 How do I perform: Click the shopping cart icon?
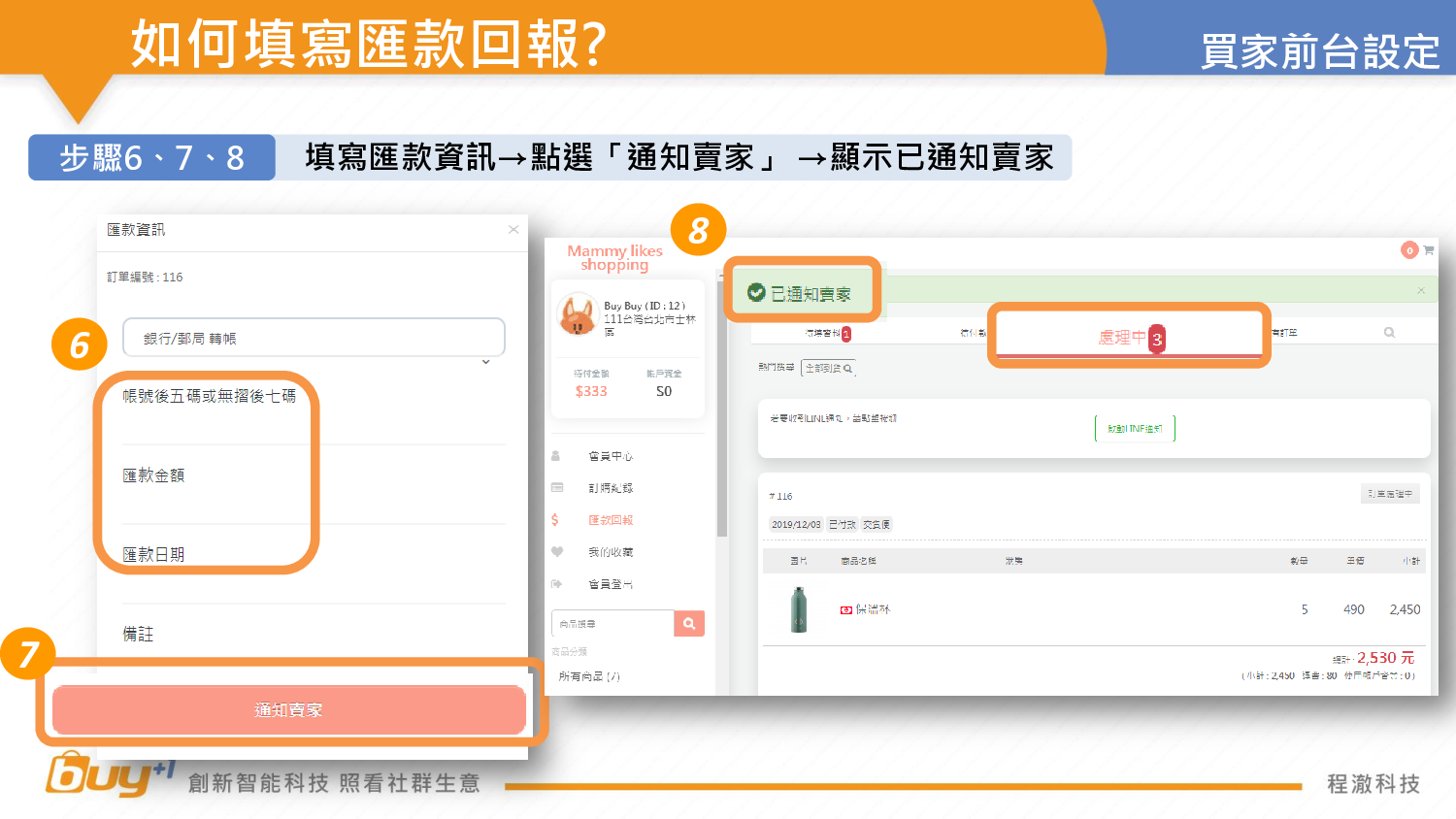pos(1428,250)
